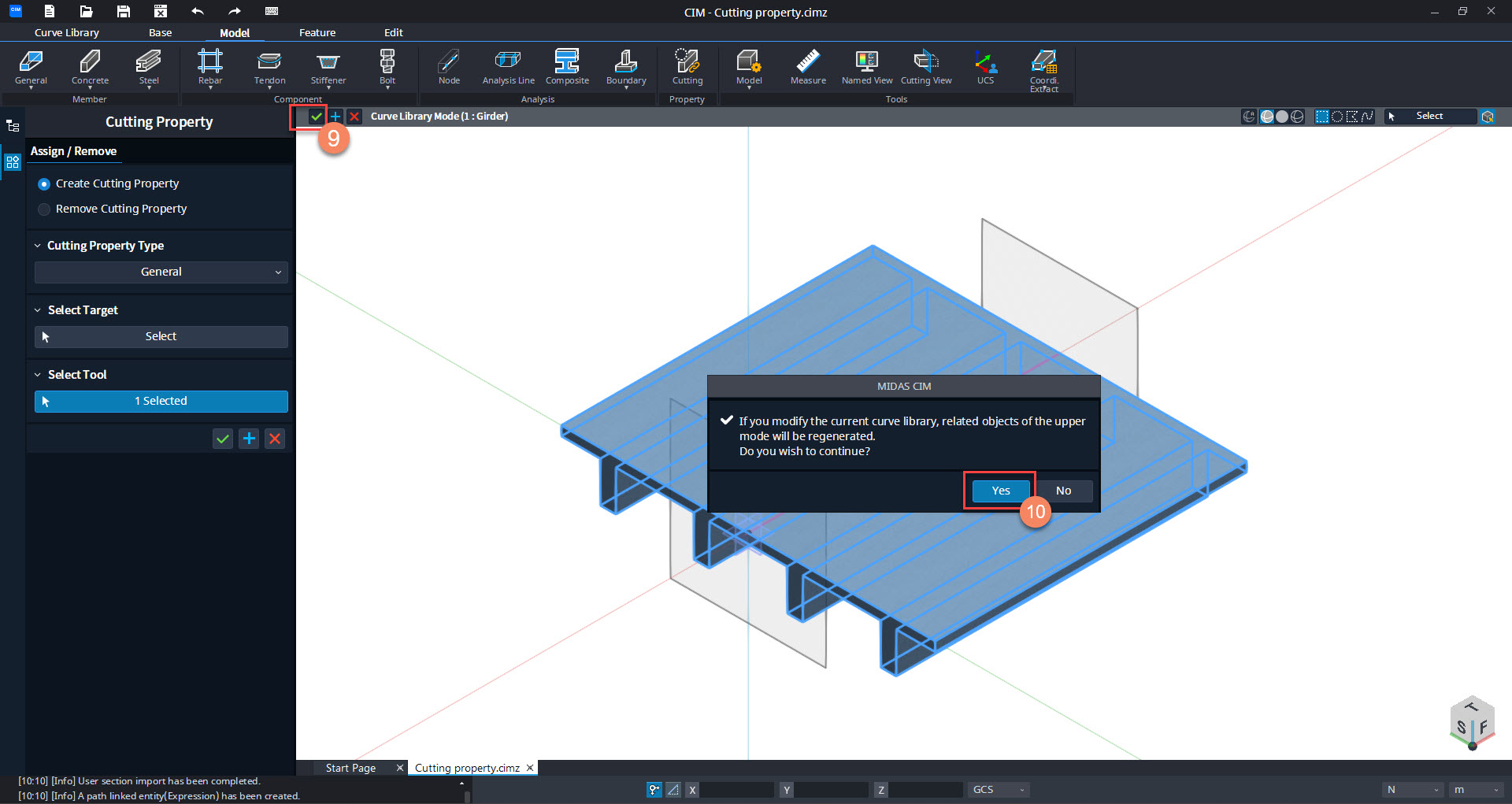Image resolution: width=1512 pixels, height=804 pixels.
Task: Redo the last action
Action: click(235, 11)
